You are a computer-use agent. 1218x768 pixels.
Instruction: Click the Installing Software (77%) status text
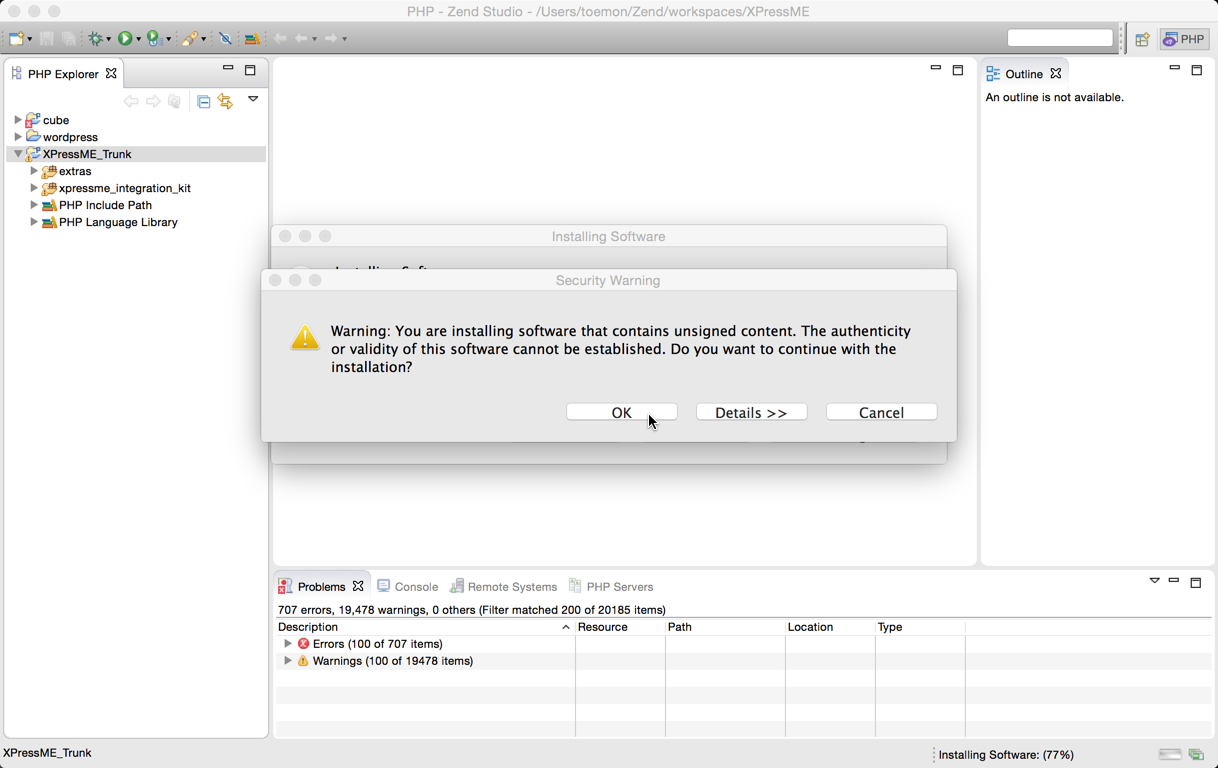(1006, 754)
